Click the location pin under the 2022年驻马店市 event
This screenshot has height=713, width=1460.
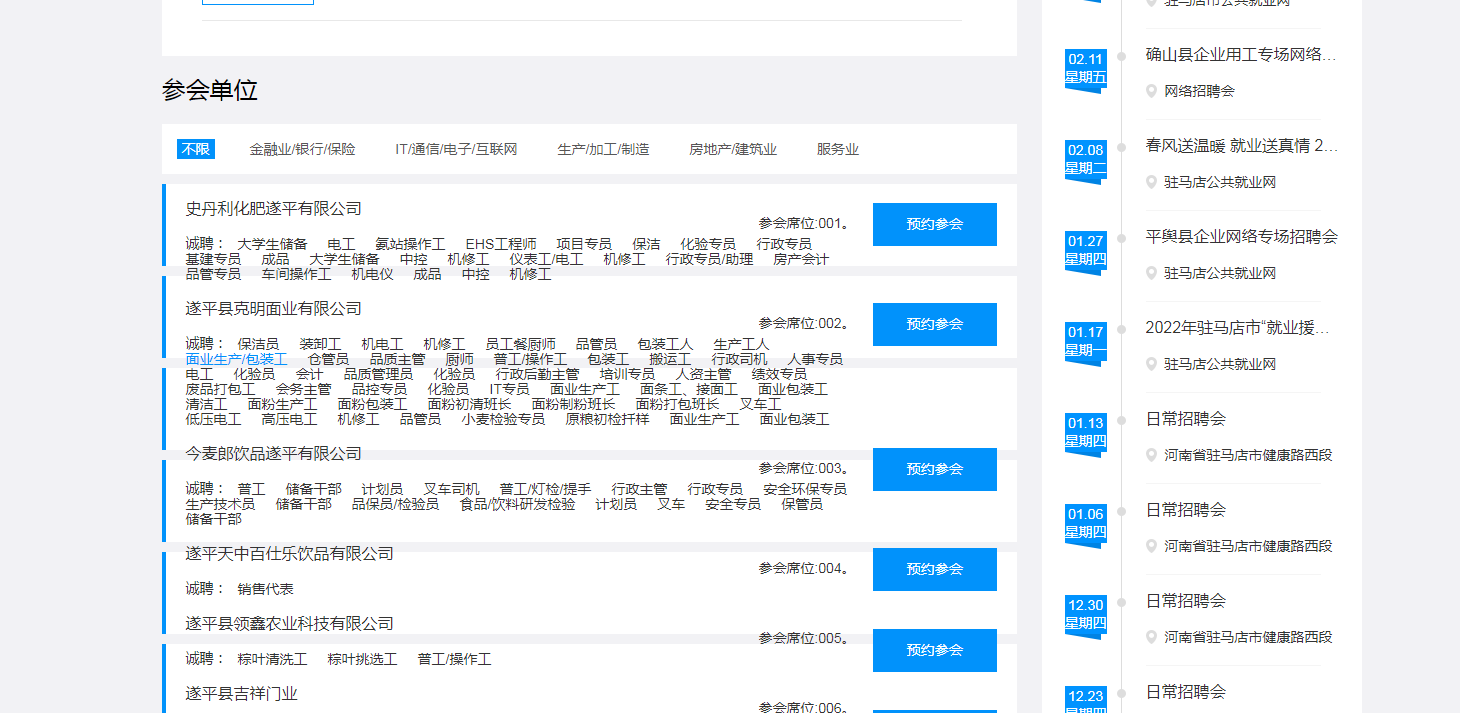pyautogui.click(x=1151, y=364)
